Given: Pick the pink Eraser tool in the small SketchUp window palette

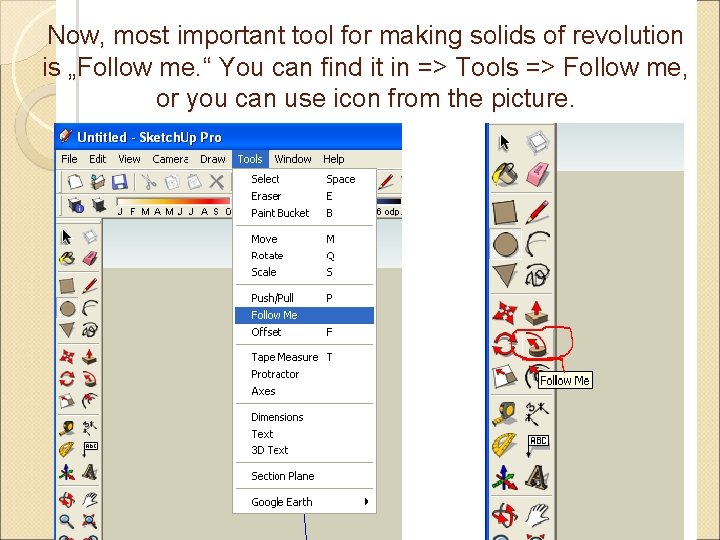Looking at the screenshot, I should tap(90, 259).
